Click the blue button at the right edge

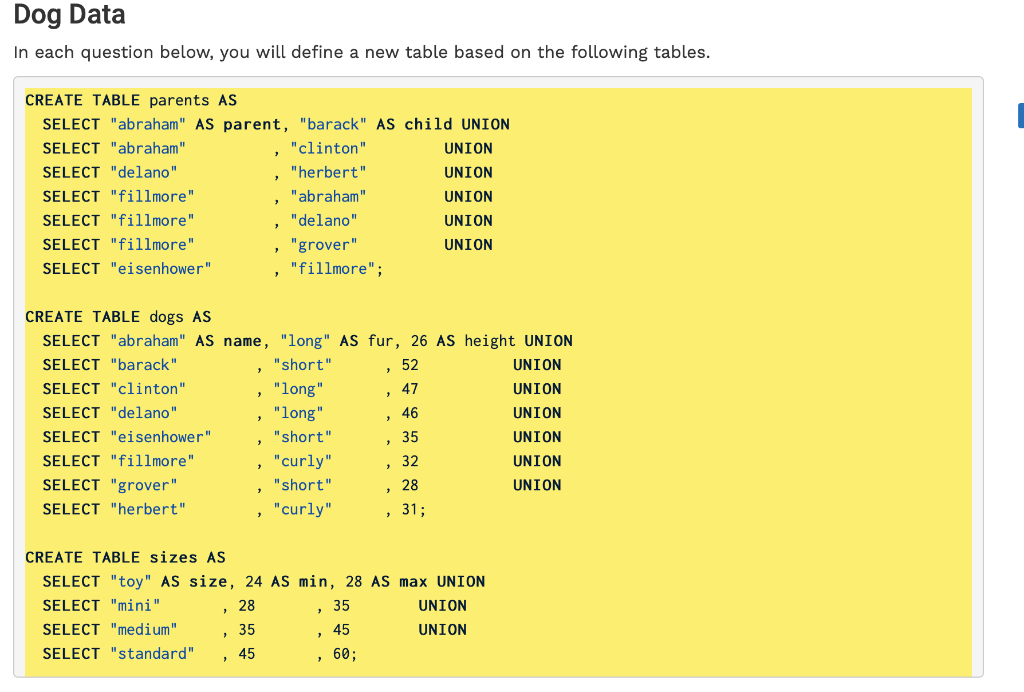(1020, 116)
